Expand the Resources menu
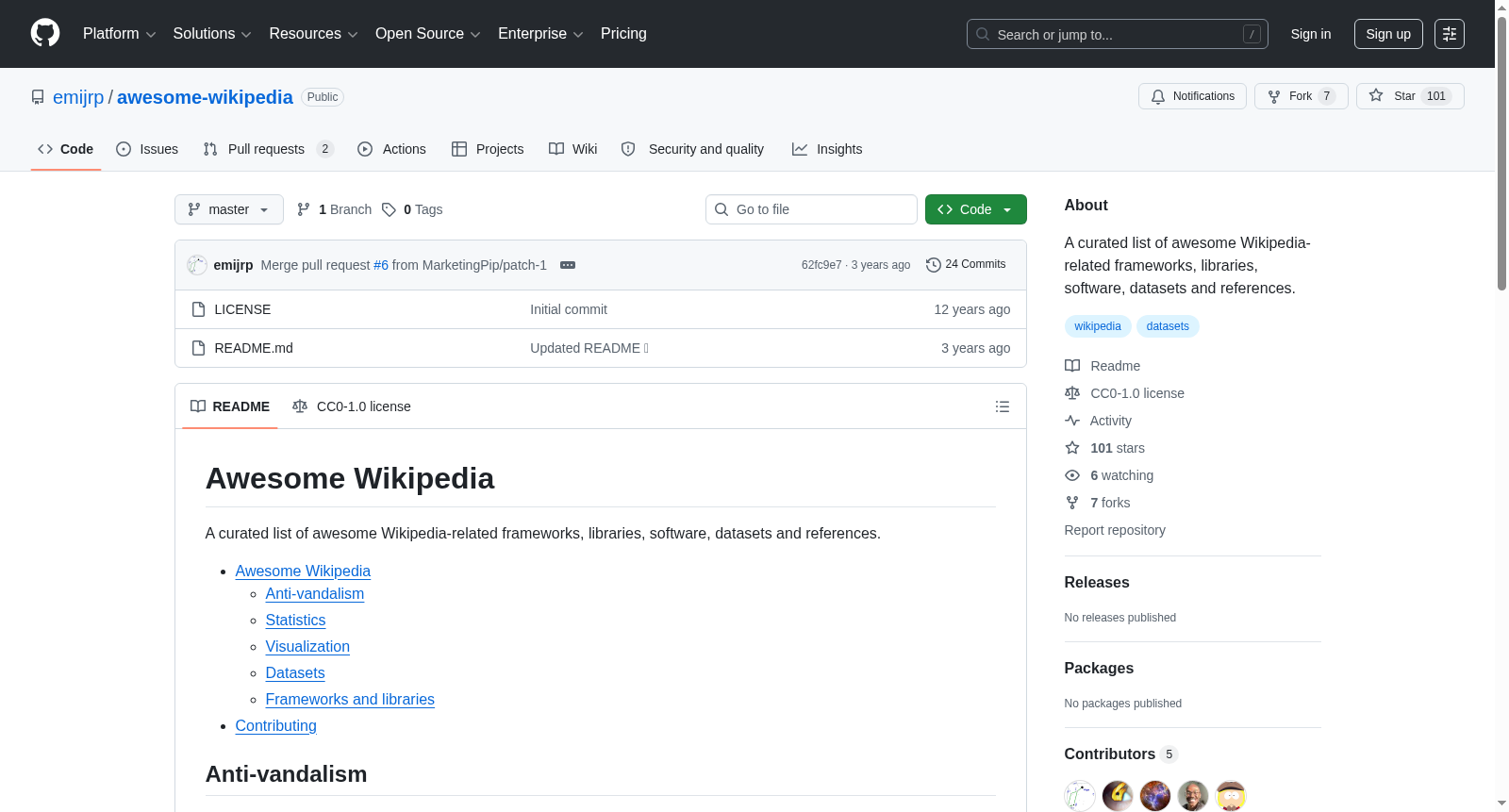Image resolution: width=1509 pixels, height=812 pixels. (313, 34)
